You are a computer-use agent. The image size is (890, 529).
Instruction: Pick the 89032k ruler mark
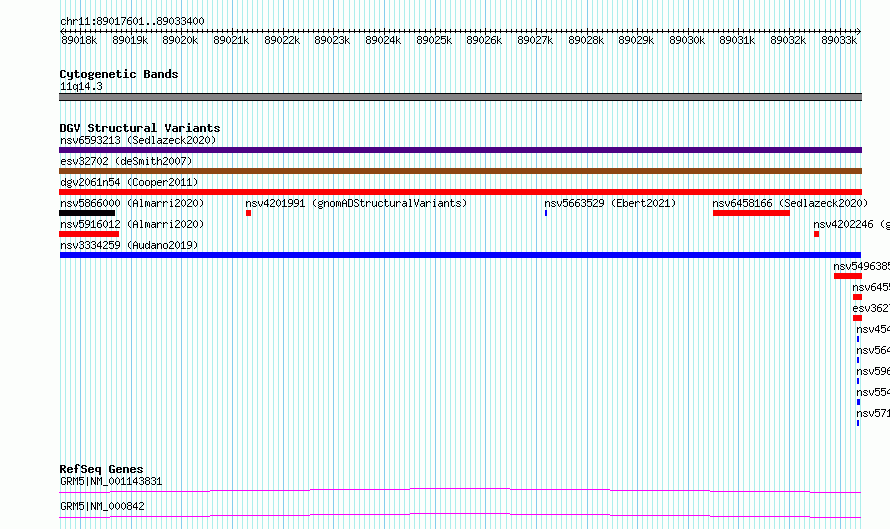coord(788,40)
